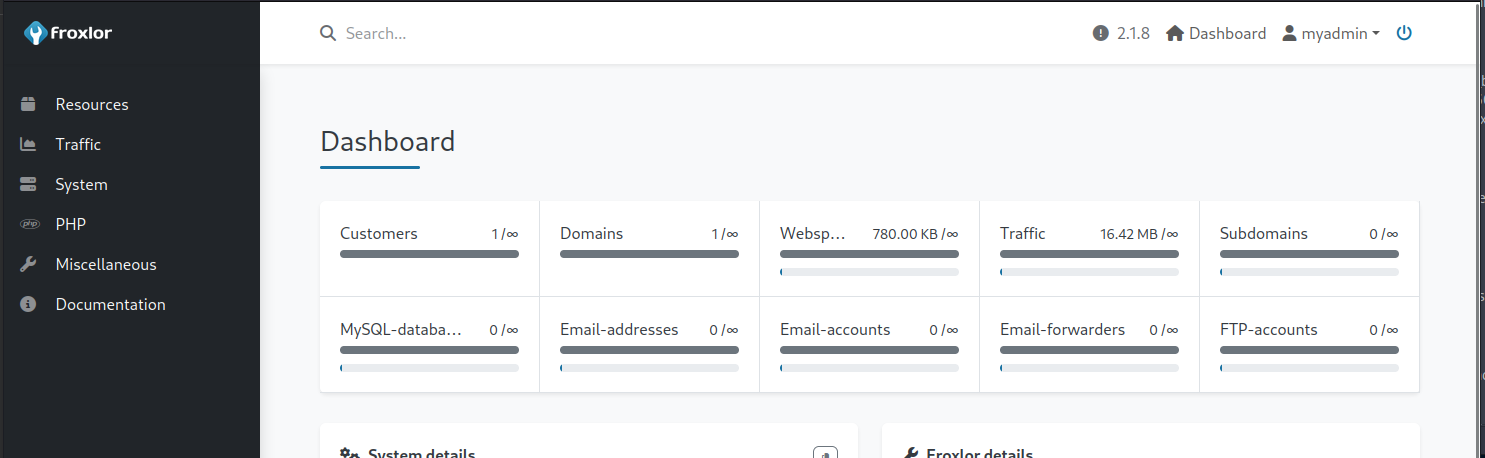Click the power logout icon

[1404, 33]
